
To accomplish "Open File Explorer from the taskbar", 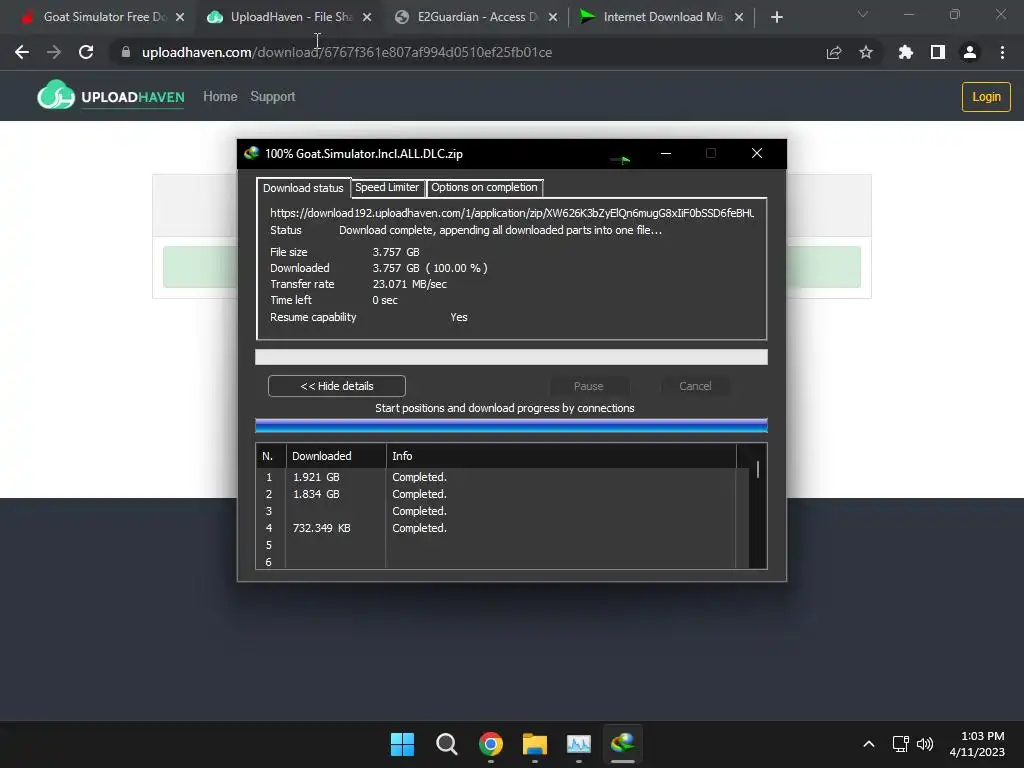I will click(535, 744).
